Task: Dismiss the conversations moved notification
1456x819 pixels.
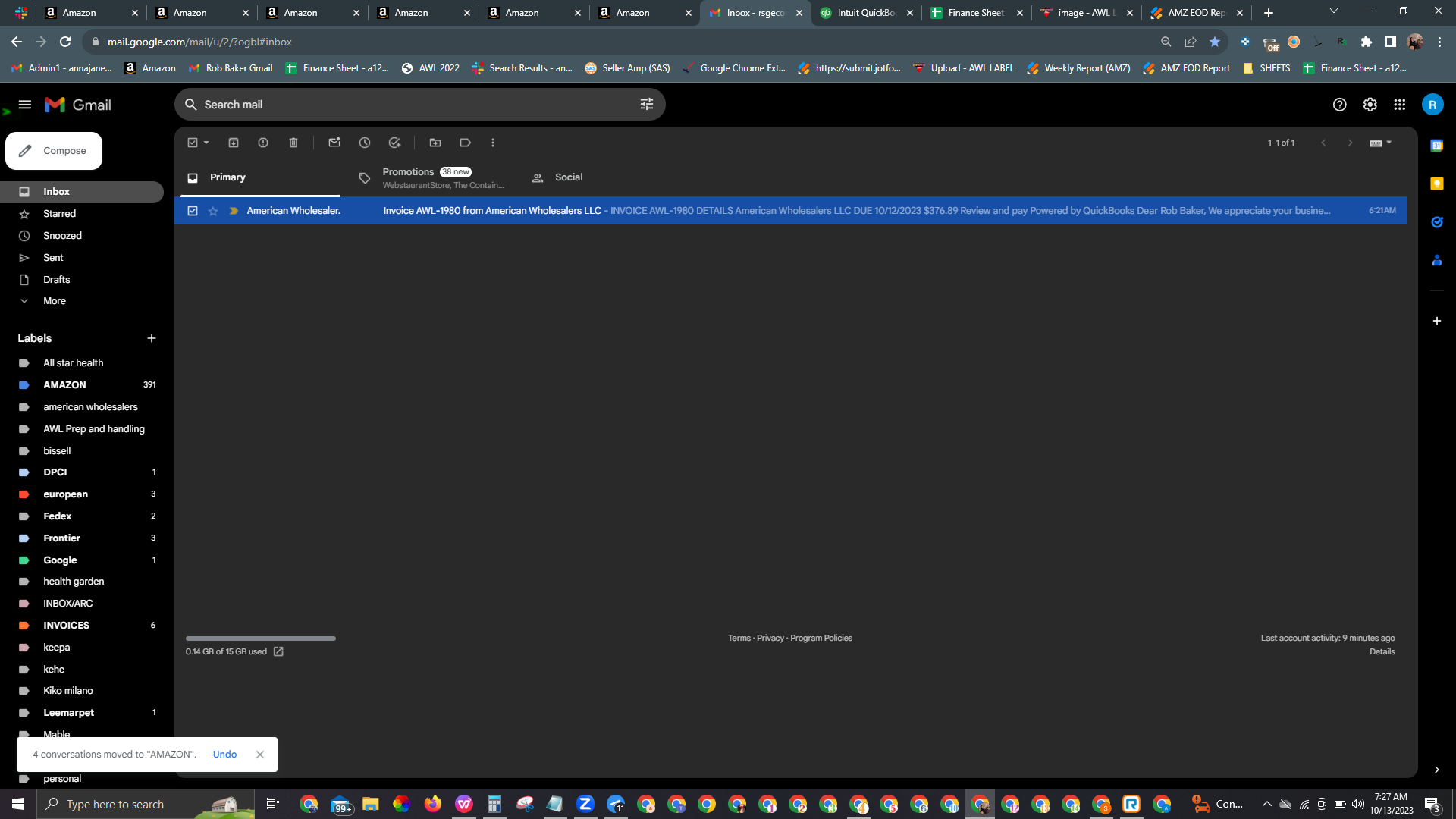Action: pyautogui.click(x=260, y=755)
